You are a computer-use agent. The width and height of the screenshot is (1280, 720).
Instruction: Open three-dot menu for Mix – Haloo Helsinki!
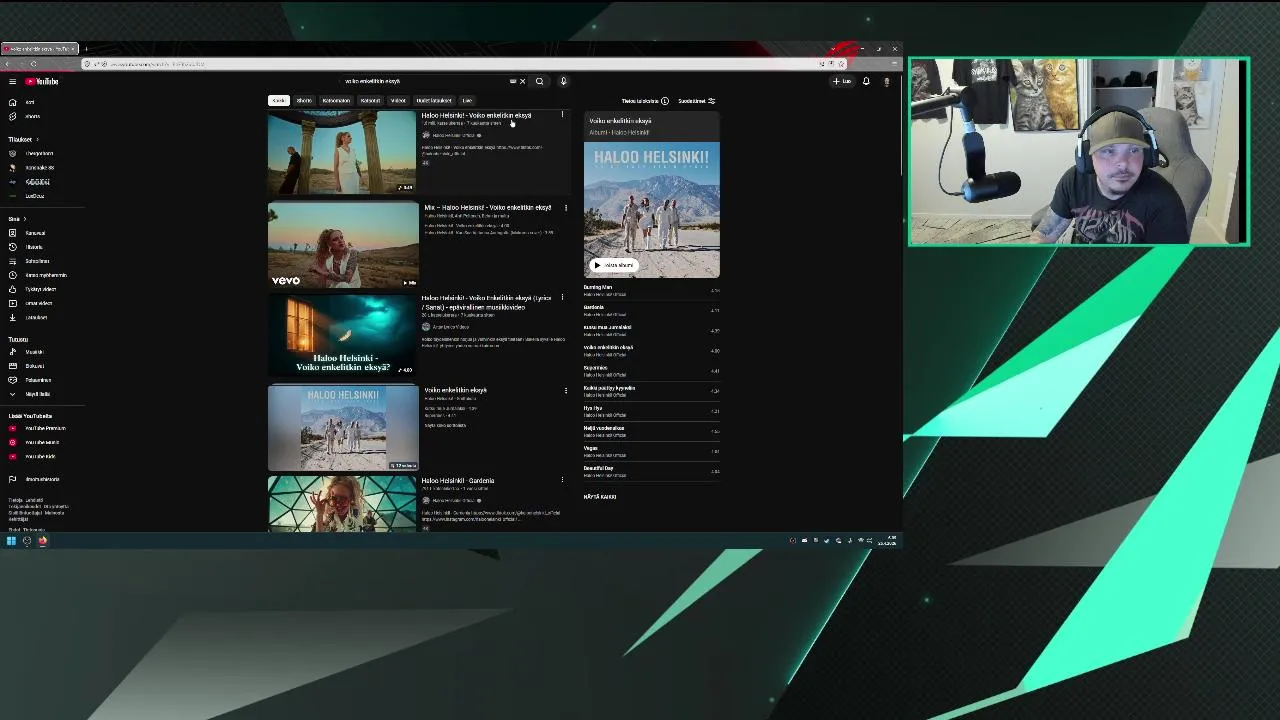coord(566,208)
